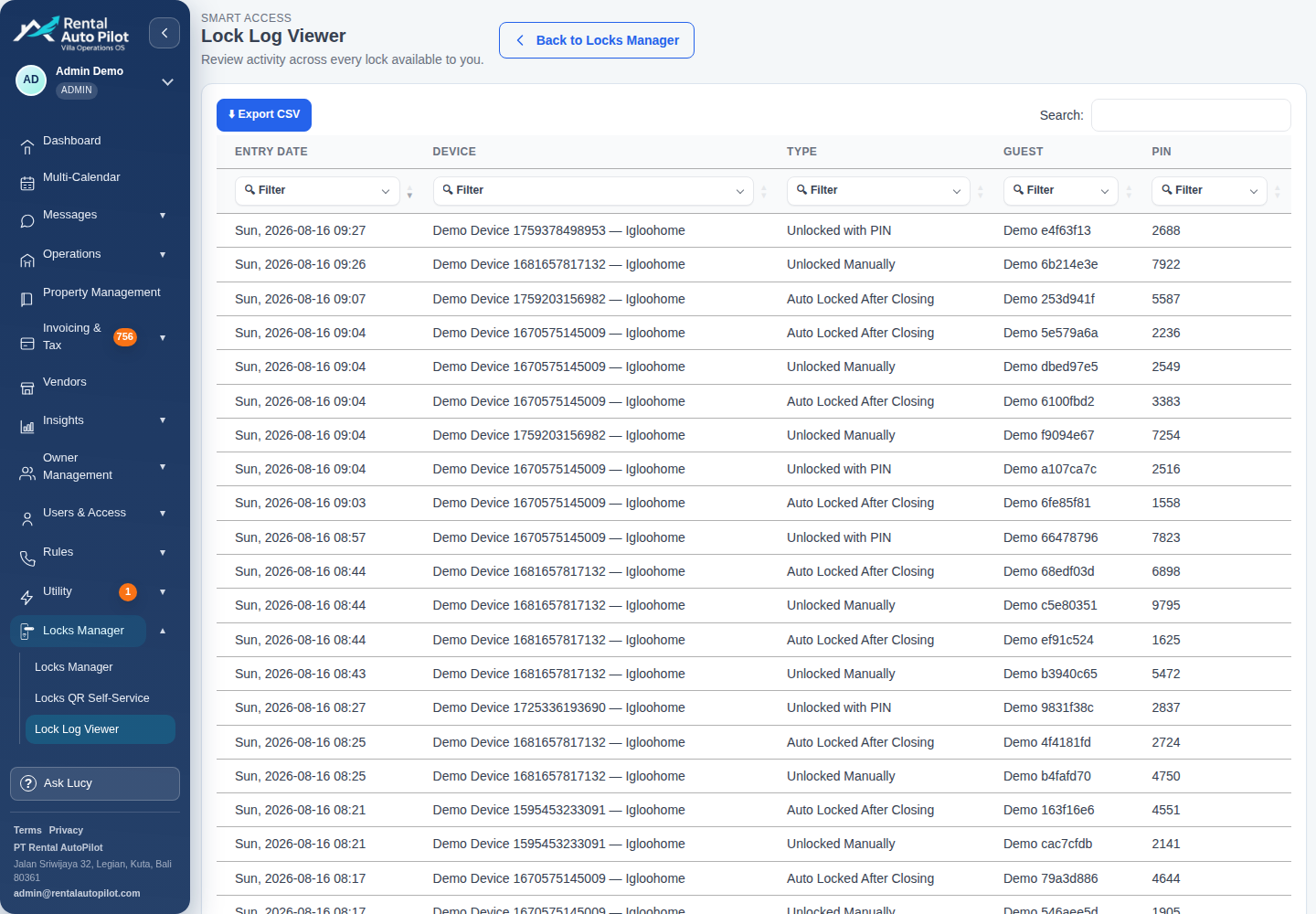Screen dimensions: 1316x914
Task: Sort by PIN using sort arrows
Action: point(1278,191)
